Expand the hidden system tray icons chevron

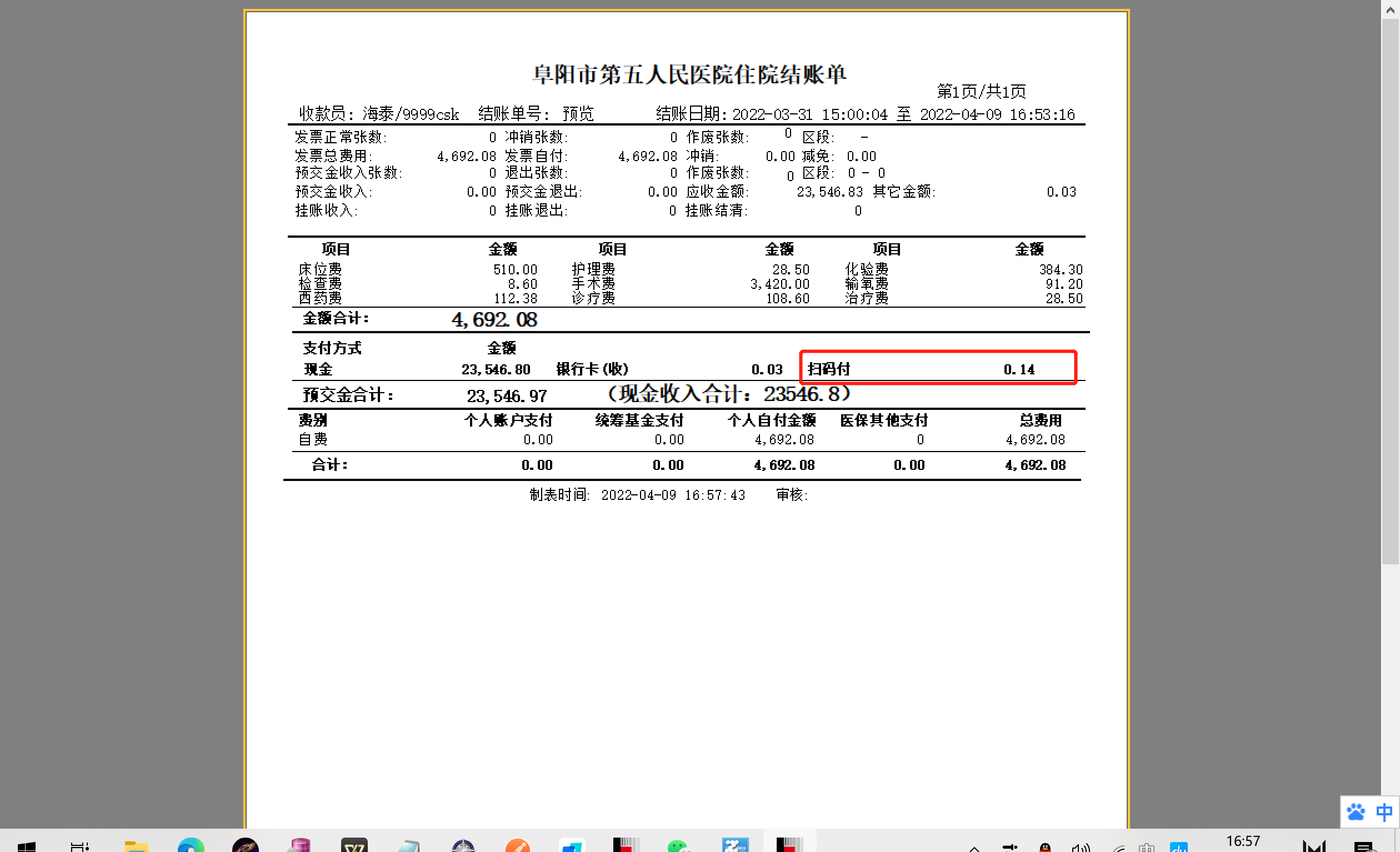point(974,848)
